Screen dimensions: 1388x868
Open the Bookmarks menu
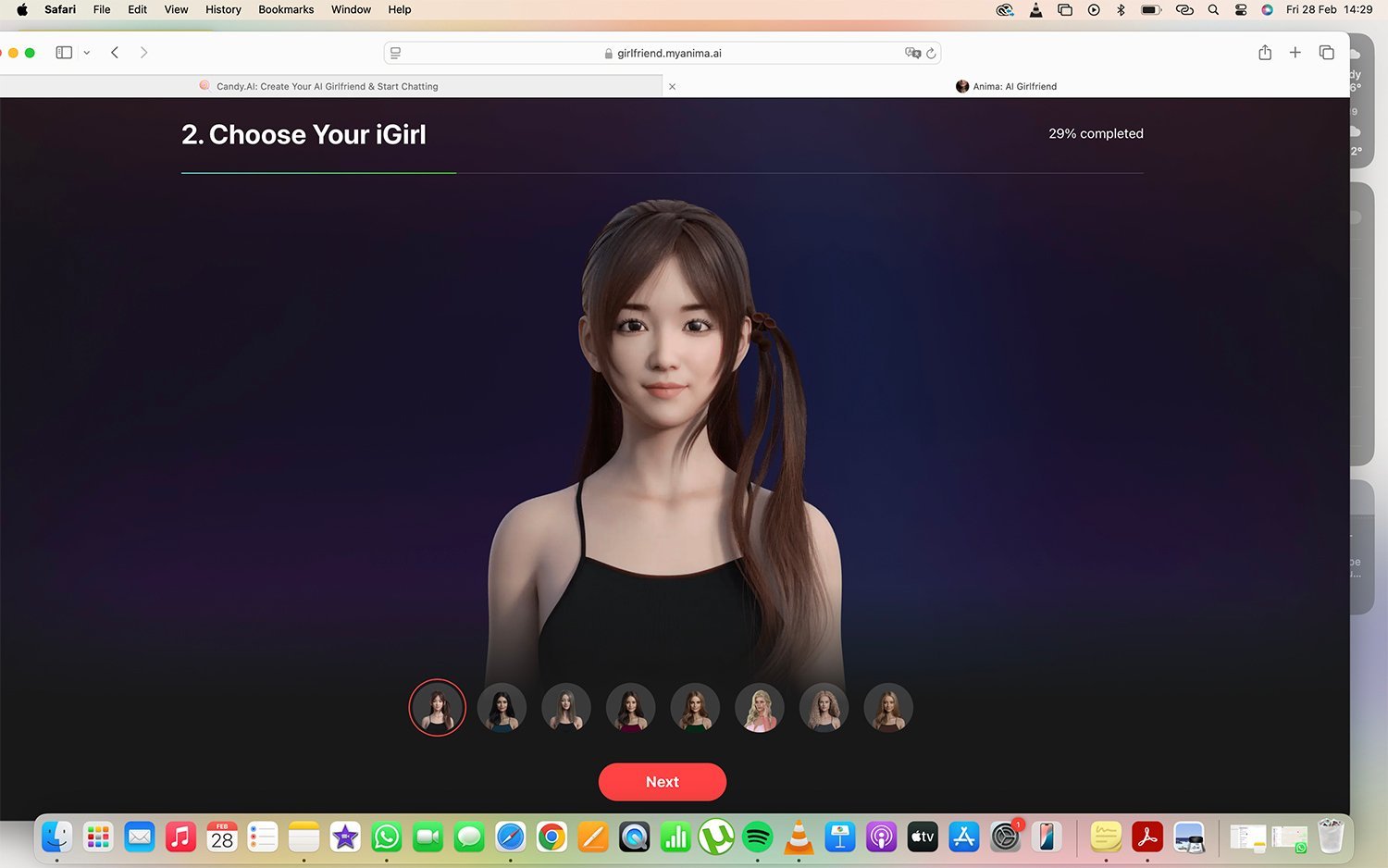click(286, 9)
